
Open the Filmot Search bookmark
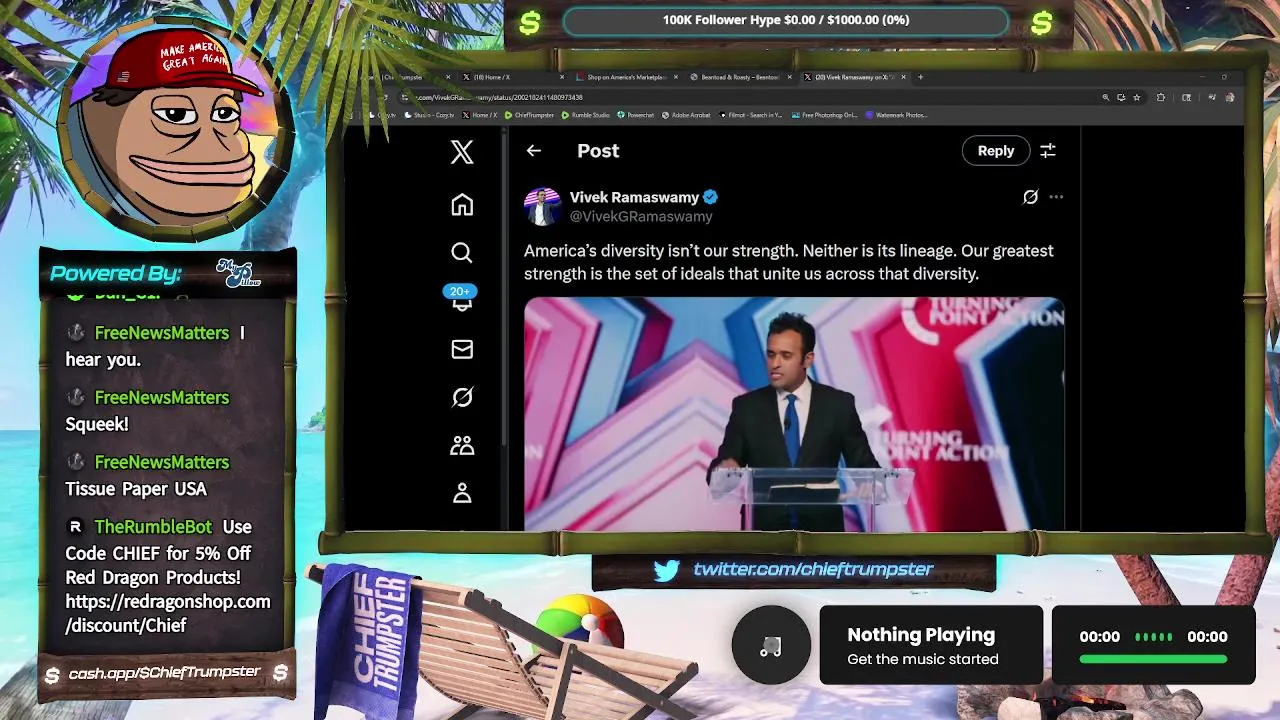pyautogui.click(x=751, y=115)
